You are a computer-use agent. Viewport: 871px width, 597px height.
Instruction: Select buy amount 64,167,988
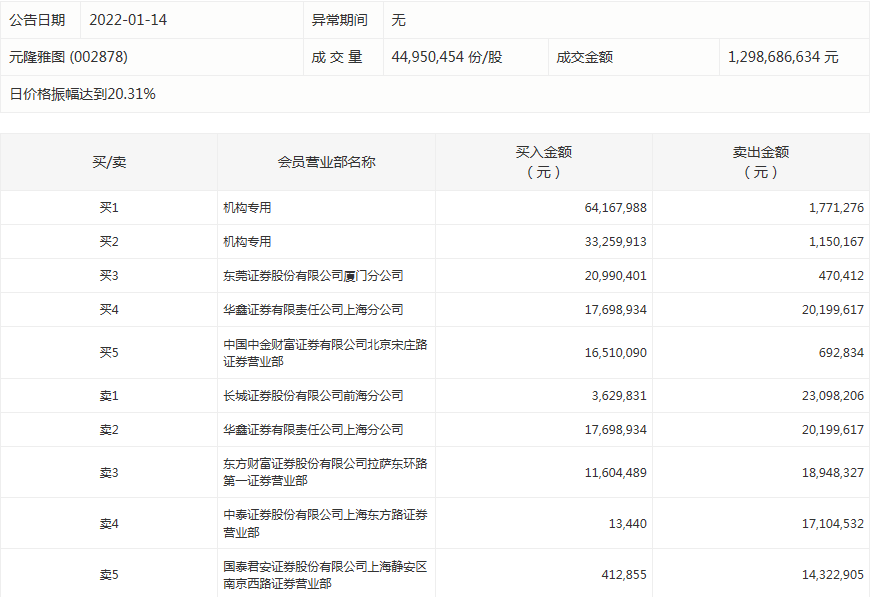pyautogui.click(x=615, y=208)
